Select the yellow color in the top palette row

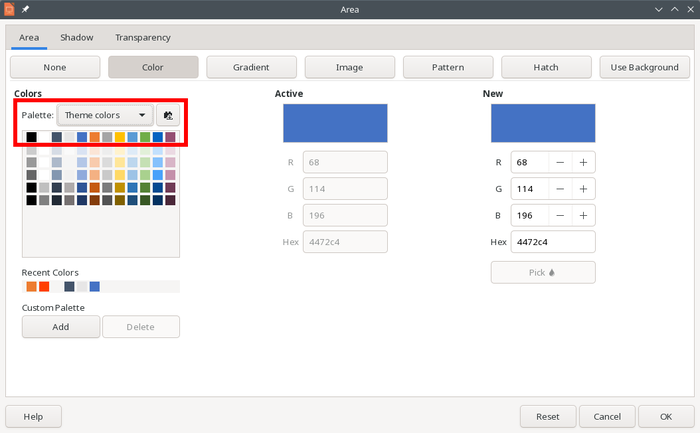point(120,137)
